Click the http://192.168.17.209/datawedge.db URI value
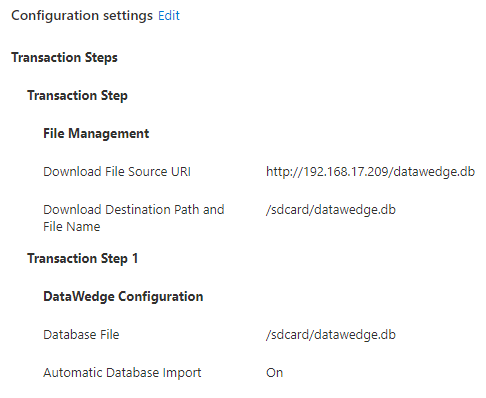The height and width of the screenshot is (398, 486). tap(370, 172)
